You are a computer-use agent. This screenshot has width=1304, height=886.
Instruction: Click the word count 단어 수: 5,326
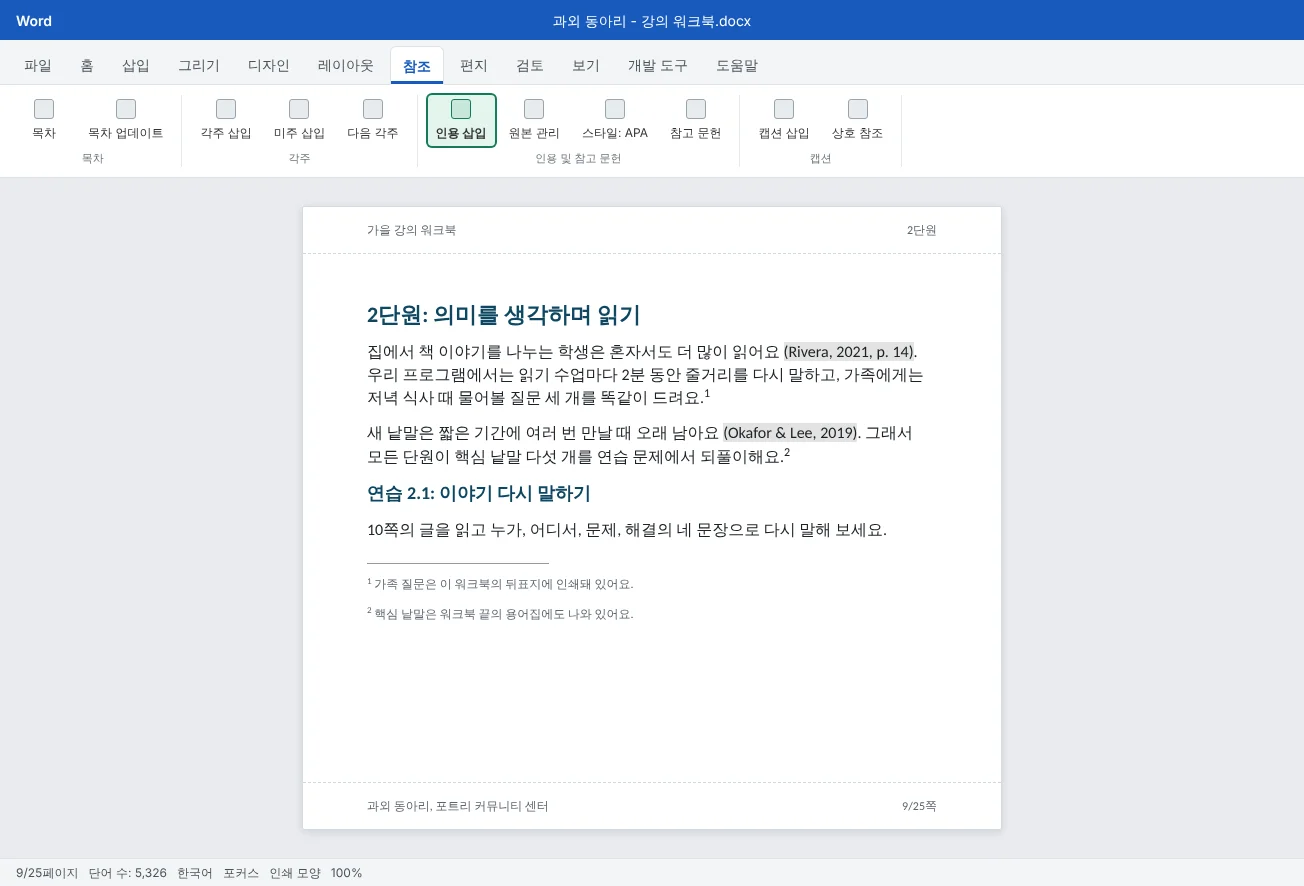pos(127,873)
